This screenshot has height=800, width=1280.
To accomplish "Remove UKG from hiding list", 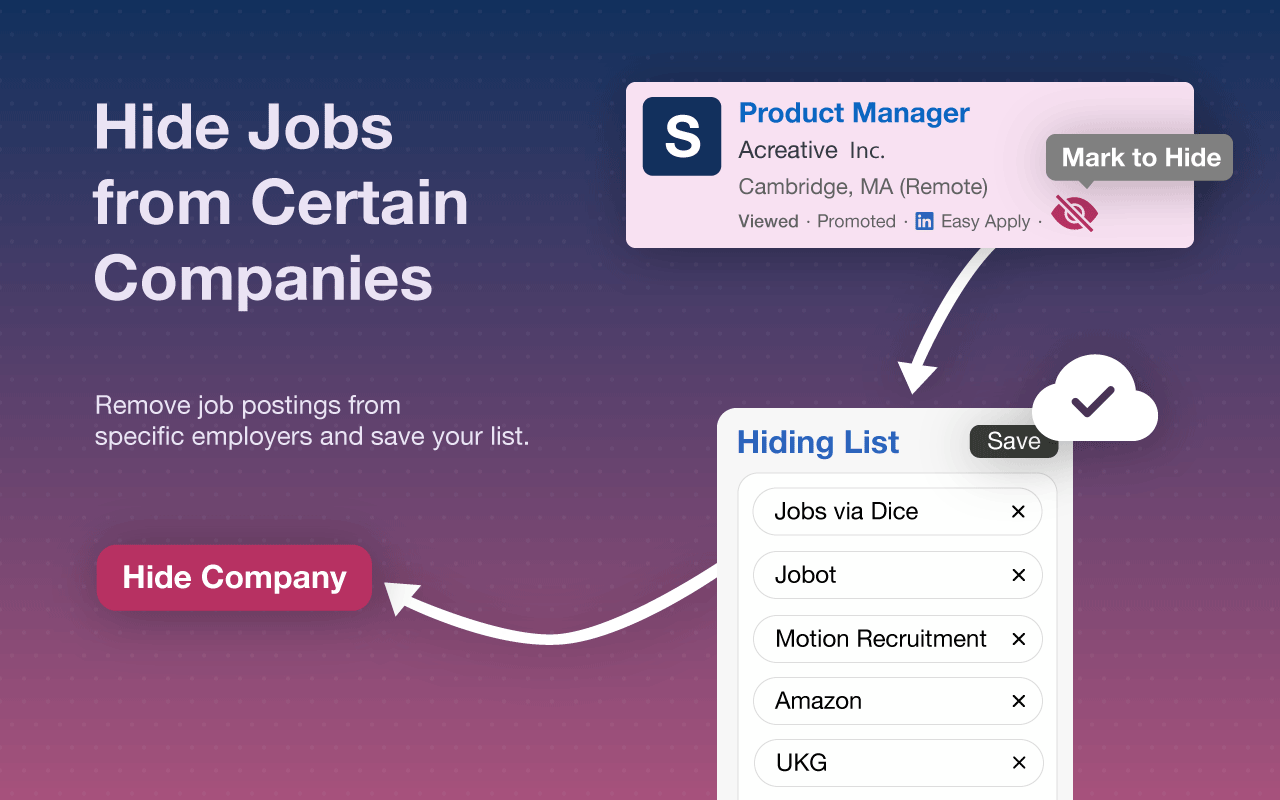I will pyautogui.click(x=1018, y=763).
